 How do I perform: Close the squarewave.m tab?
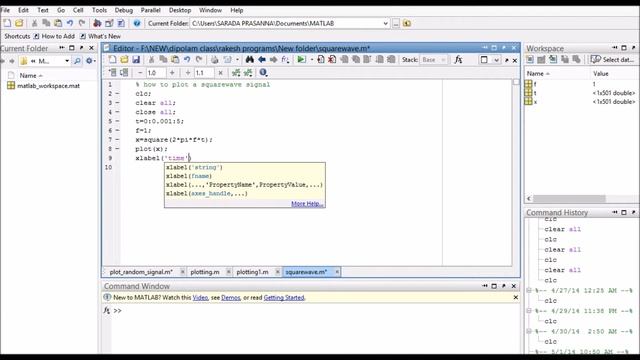pyautogui.click(x=337, y=272)
